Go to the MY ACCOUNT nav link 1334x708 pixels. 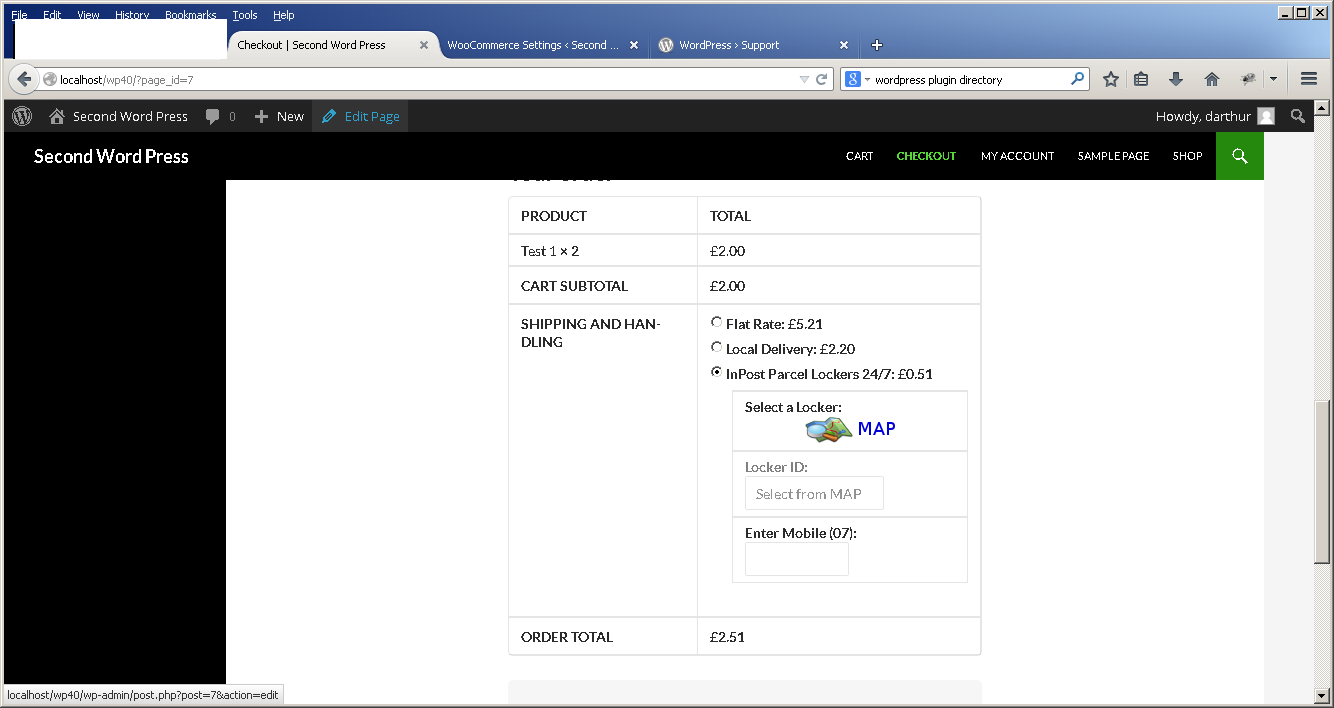tap(1017, 156)
